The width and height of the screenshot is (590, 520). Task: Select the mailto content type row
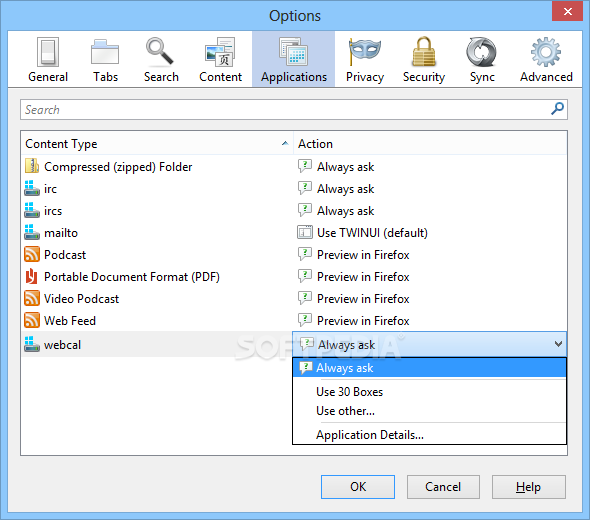294,233
